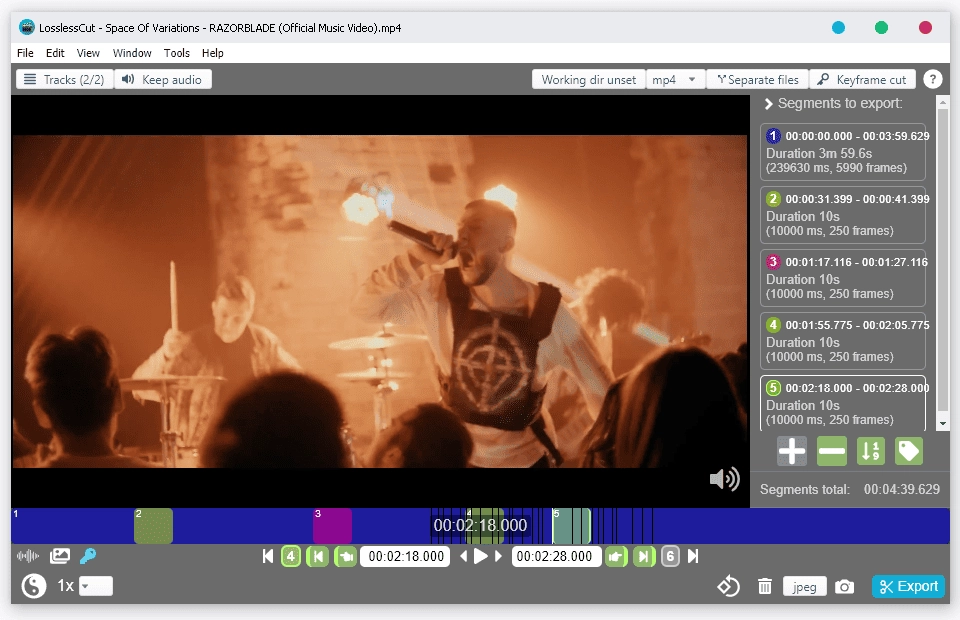Set the working directory via Working dir unset
960x620 pixels.
[x=588, y=80]
